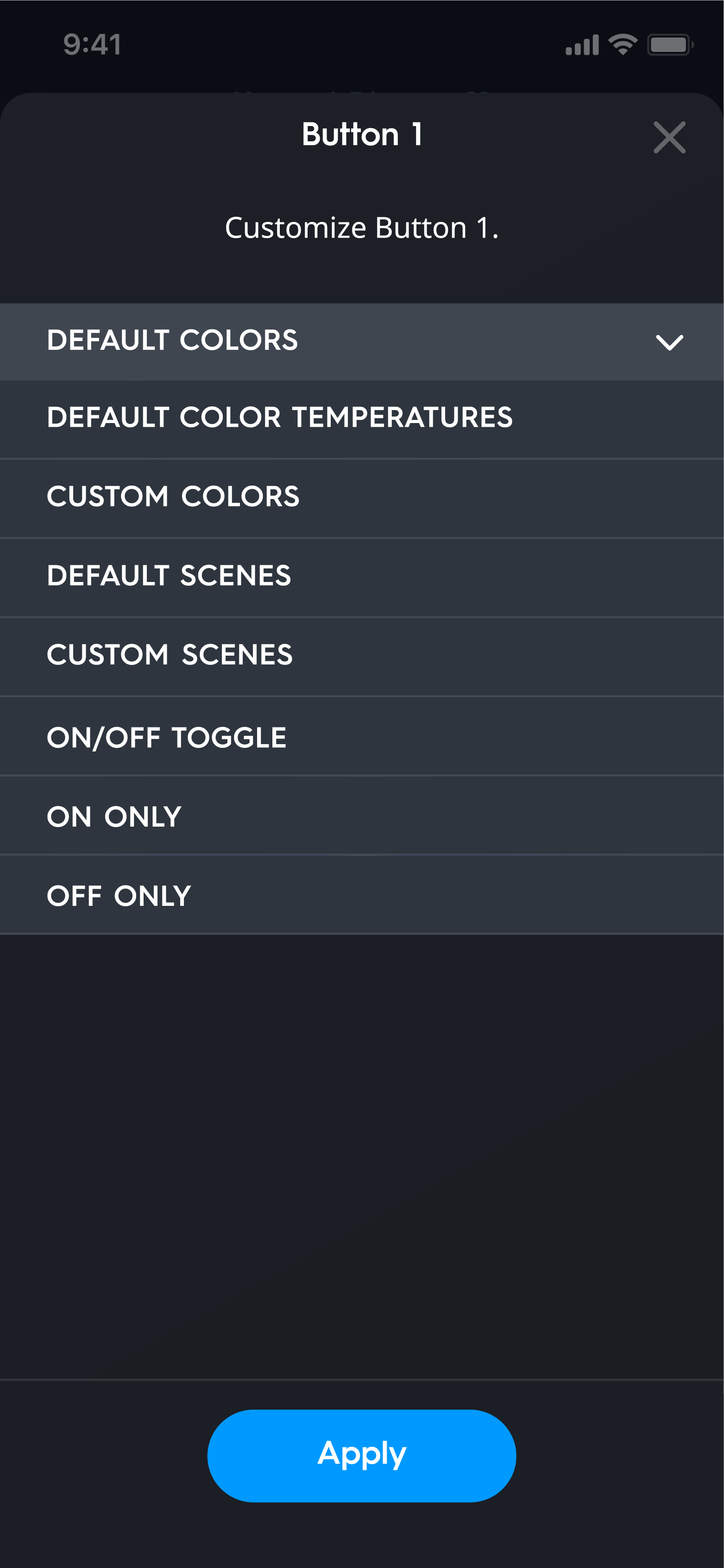Collapse the dropdown using the chevron arrow

[669, 342]
